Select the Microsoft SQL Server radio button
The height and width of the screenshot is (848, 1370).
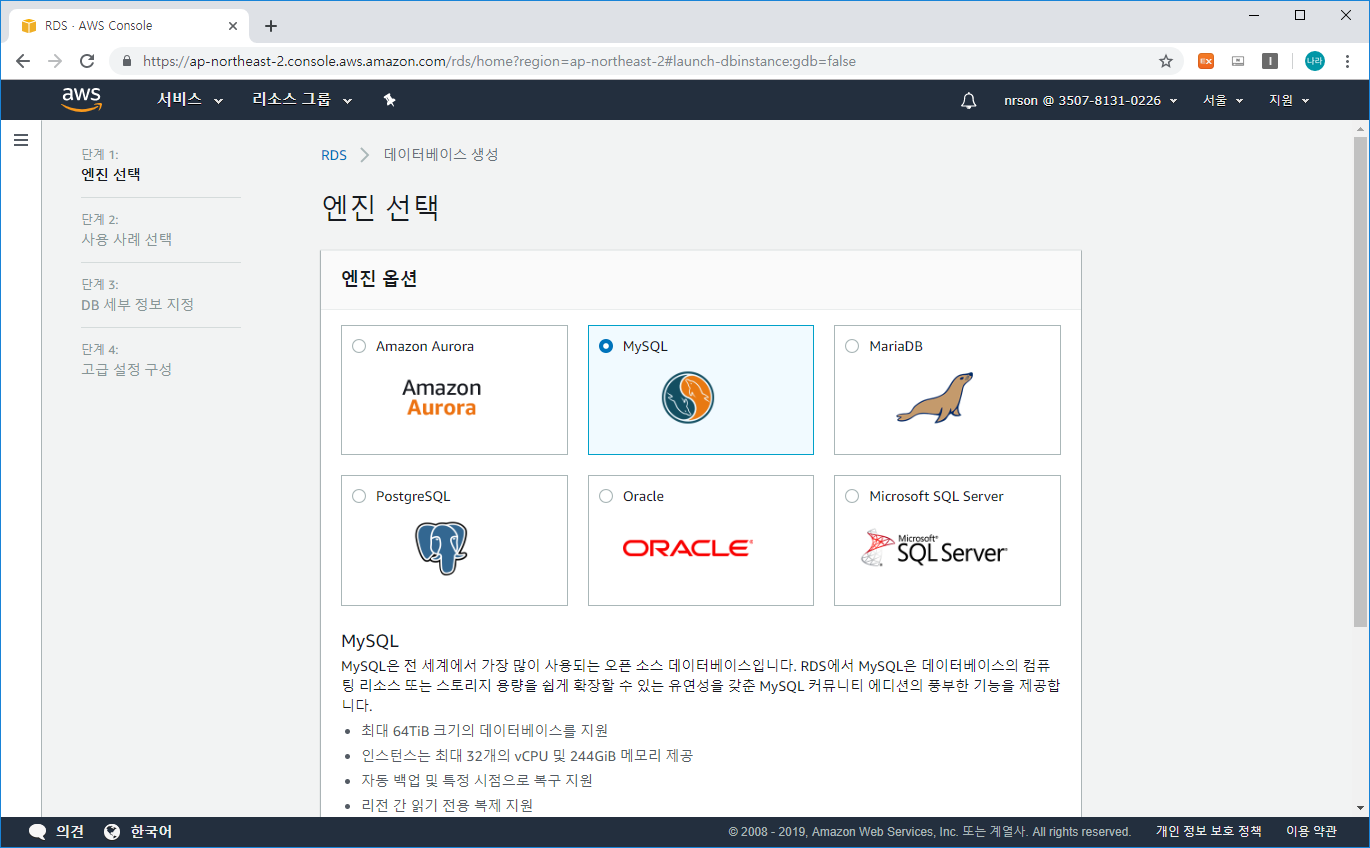pos(852,496)
